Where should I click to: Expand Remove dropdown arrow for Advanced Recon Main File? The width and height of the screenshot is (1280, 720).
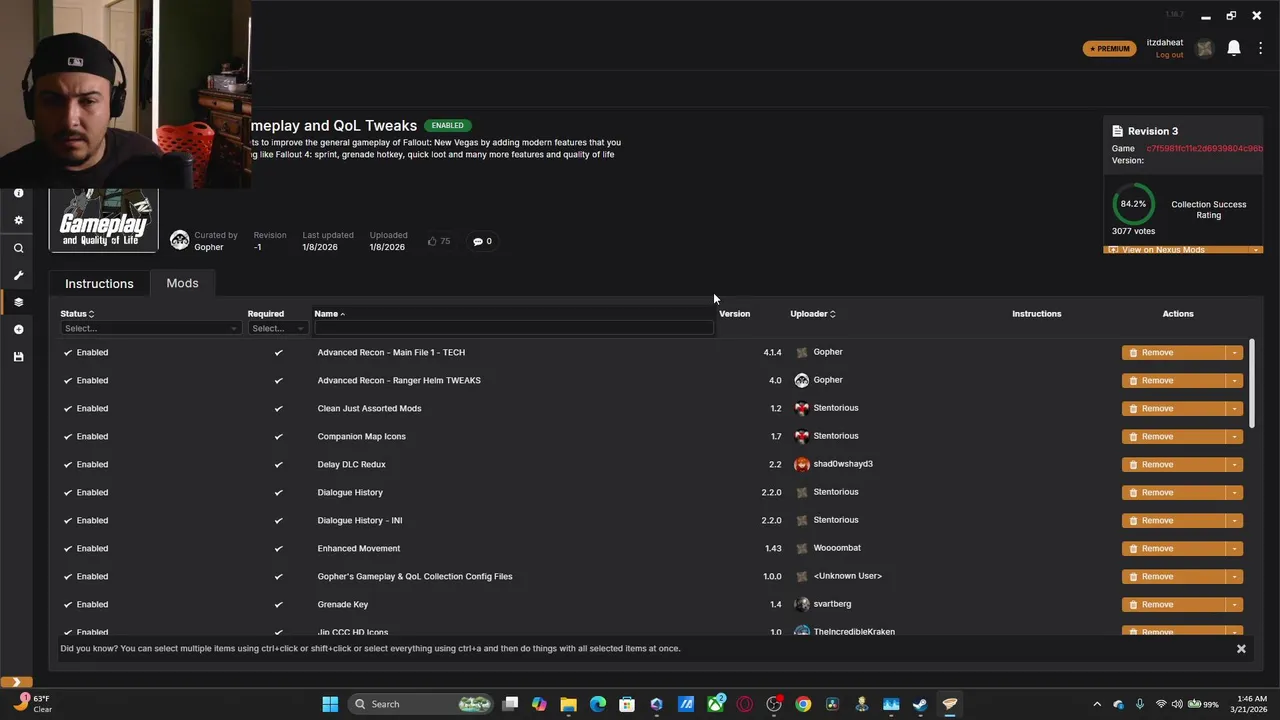pos(1235,352)
